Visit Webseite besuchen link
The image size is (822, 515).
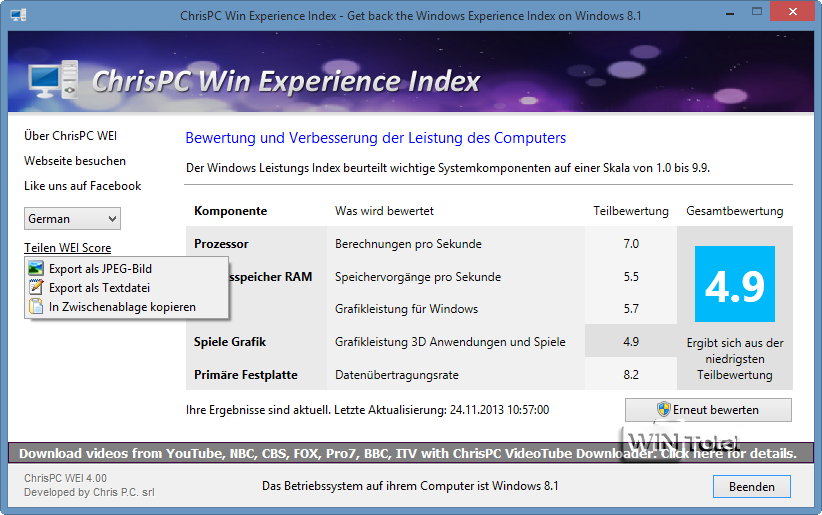coord(75,161)
